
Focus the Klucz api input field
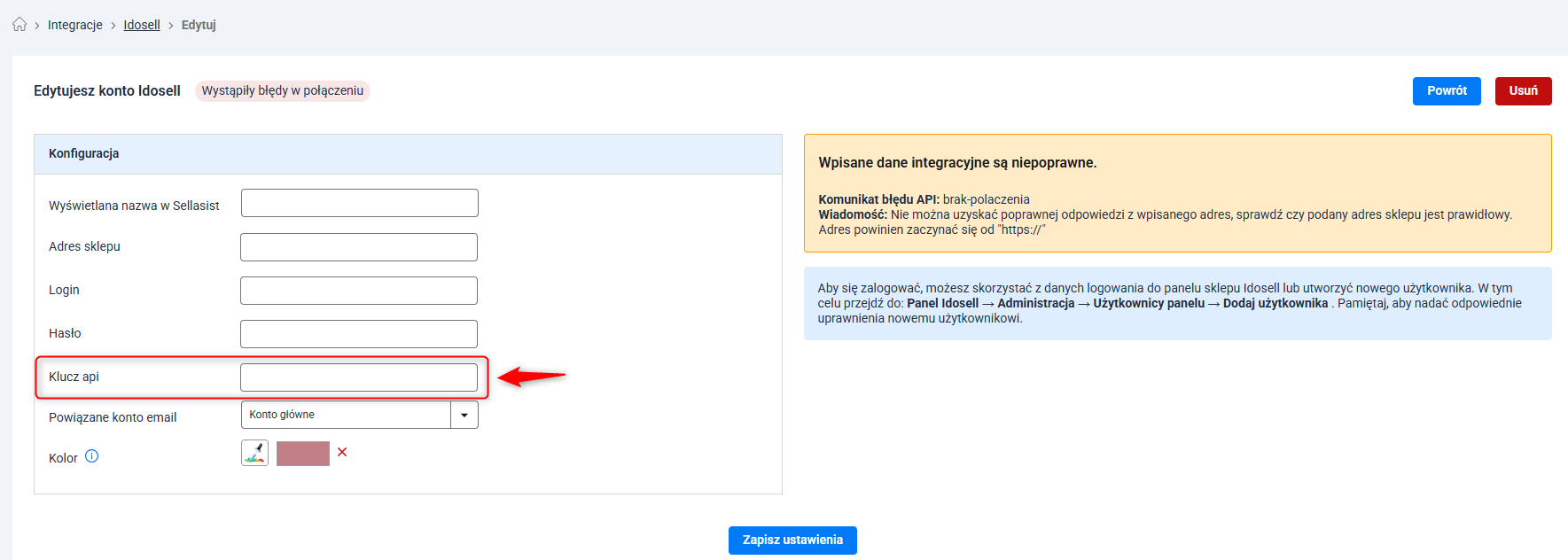click(x=359, y=377)
